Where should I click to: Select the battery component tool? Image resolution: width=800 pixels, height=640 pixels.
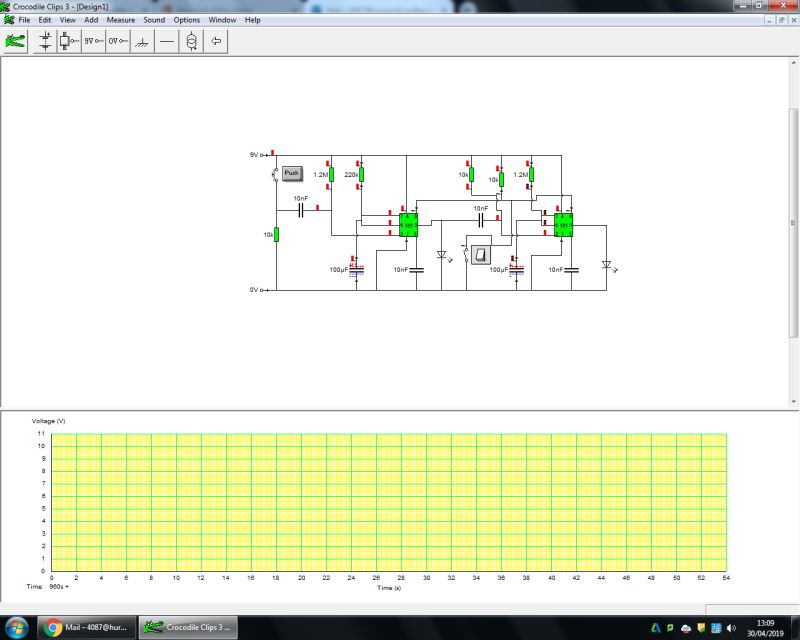[44, 41]
